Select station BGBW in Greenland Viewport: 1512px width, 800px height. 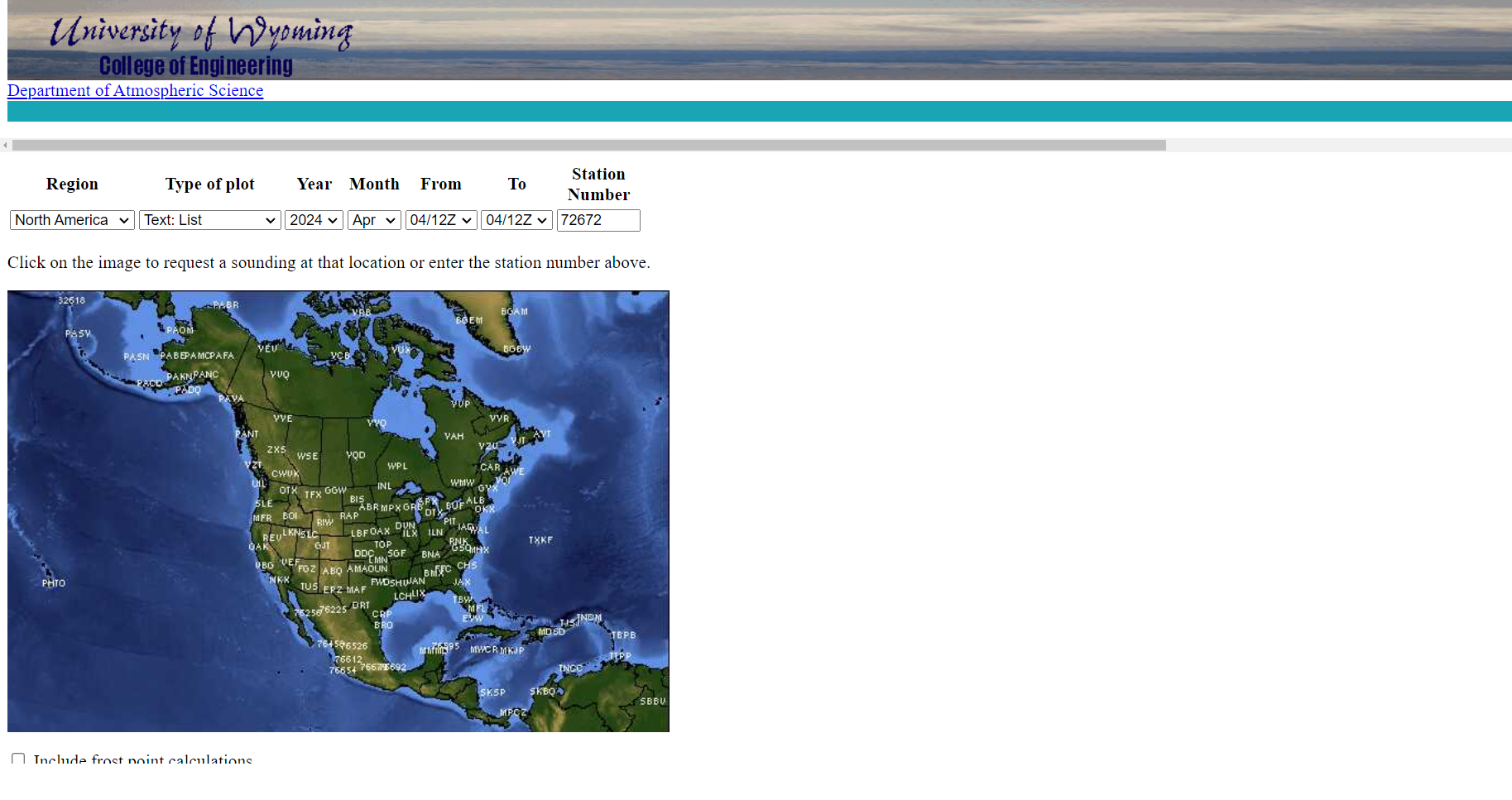(x=517, y=349)
